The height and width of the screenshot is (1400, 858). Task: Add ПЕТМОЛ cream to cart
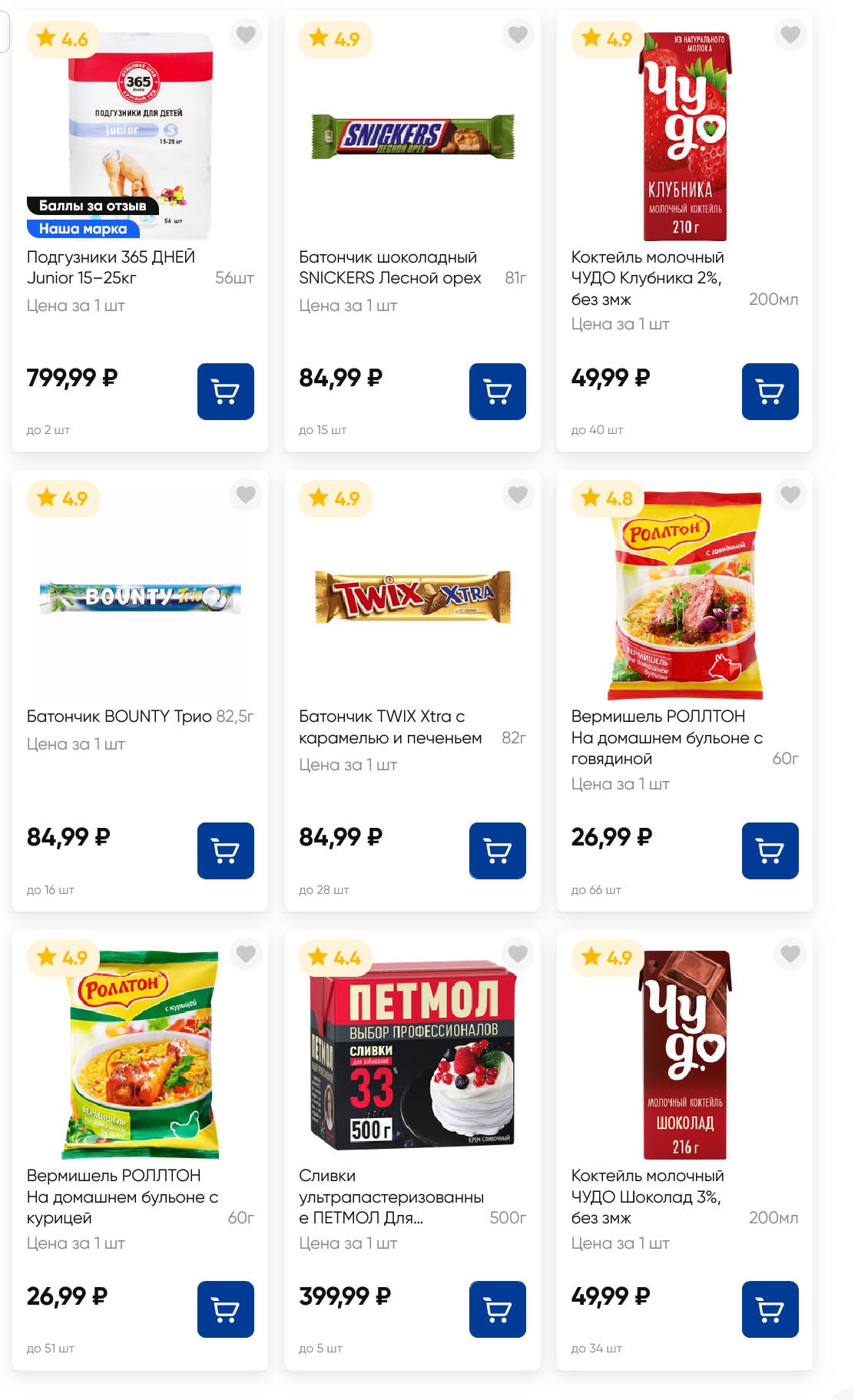click(x=497, y=1309)
